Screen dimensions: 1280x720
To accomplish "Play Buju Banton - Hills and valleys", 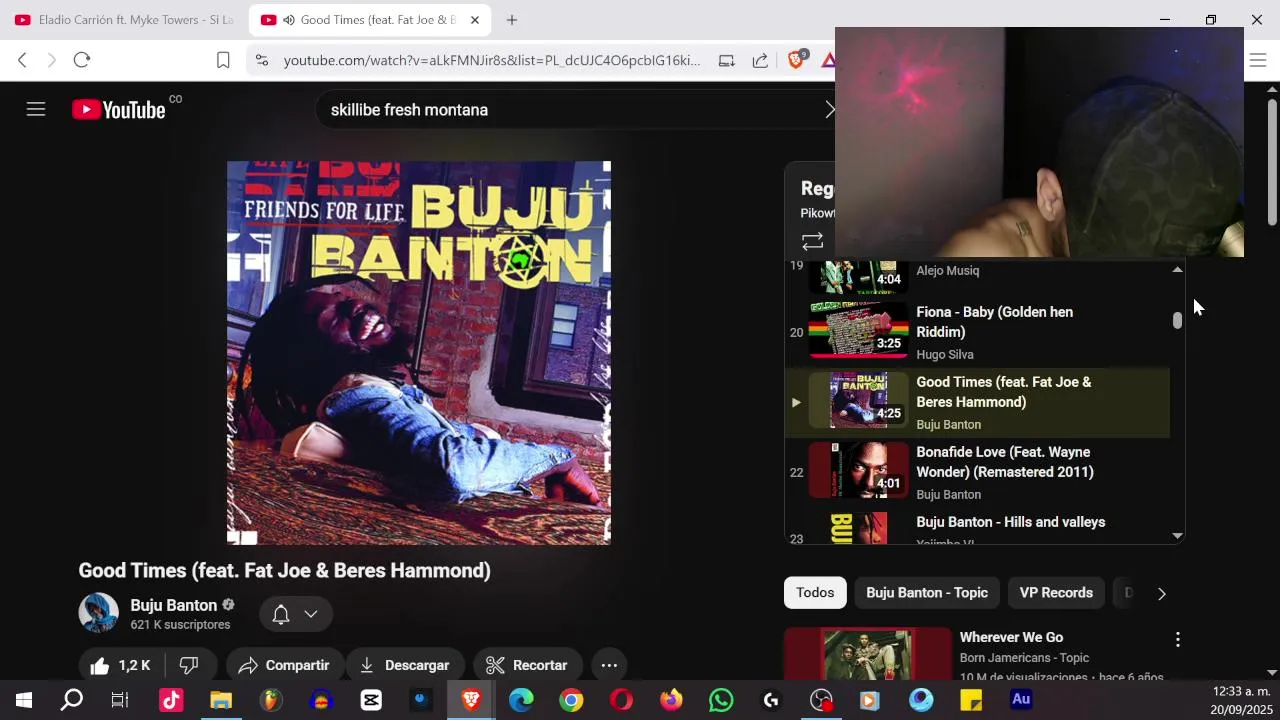I will 1011,522.
